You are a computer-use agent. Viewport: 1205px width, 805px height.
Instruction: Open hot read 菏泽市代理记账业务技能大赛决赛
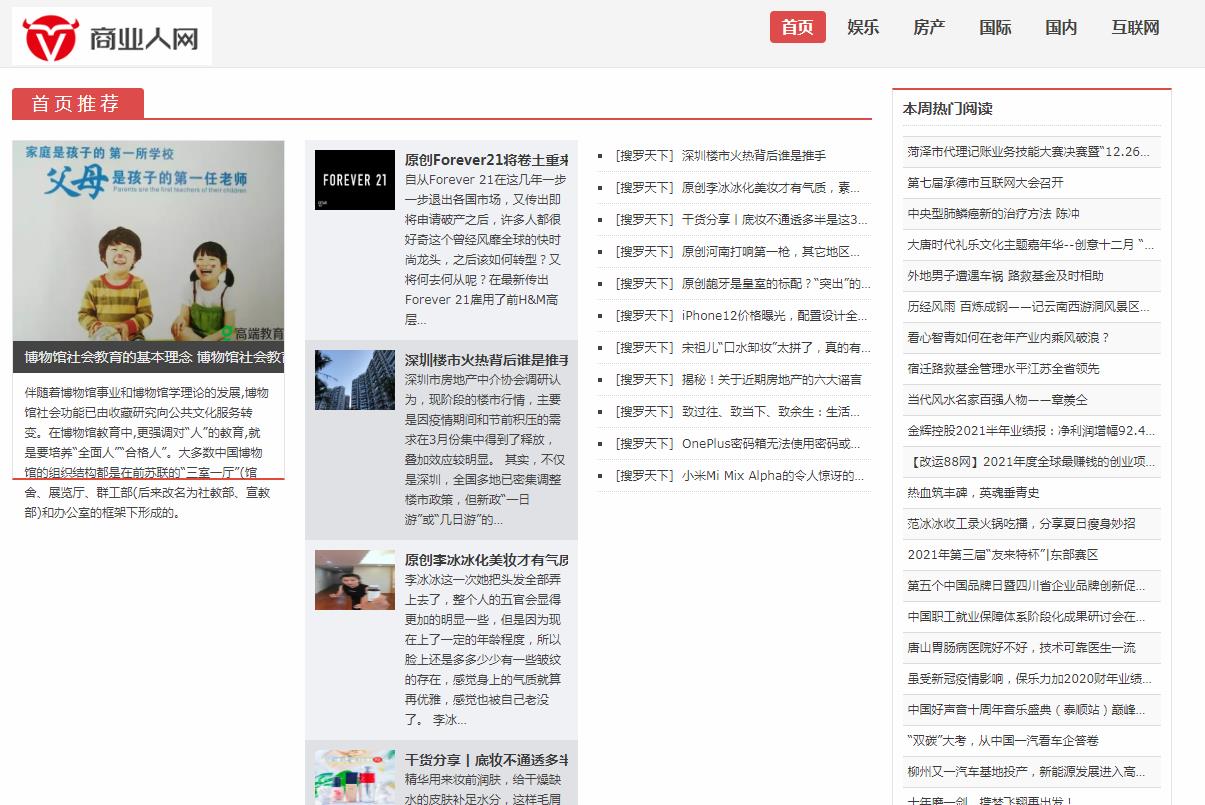click(1028, 152)
